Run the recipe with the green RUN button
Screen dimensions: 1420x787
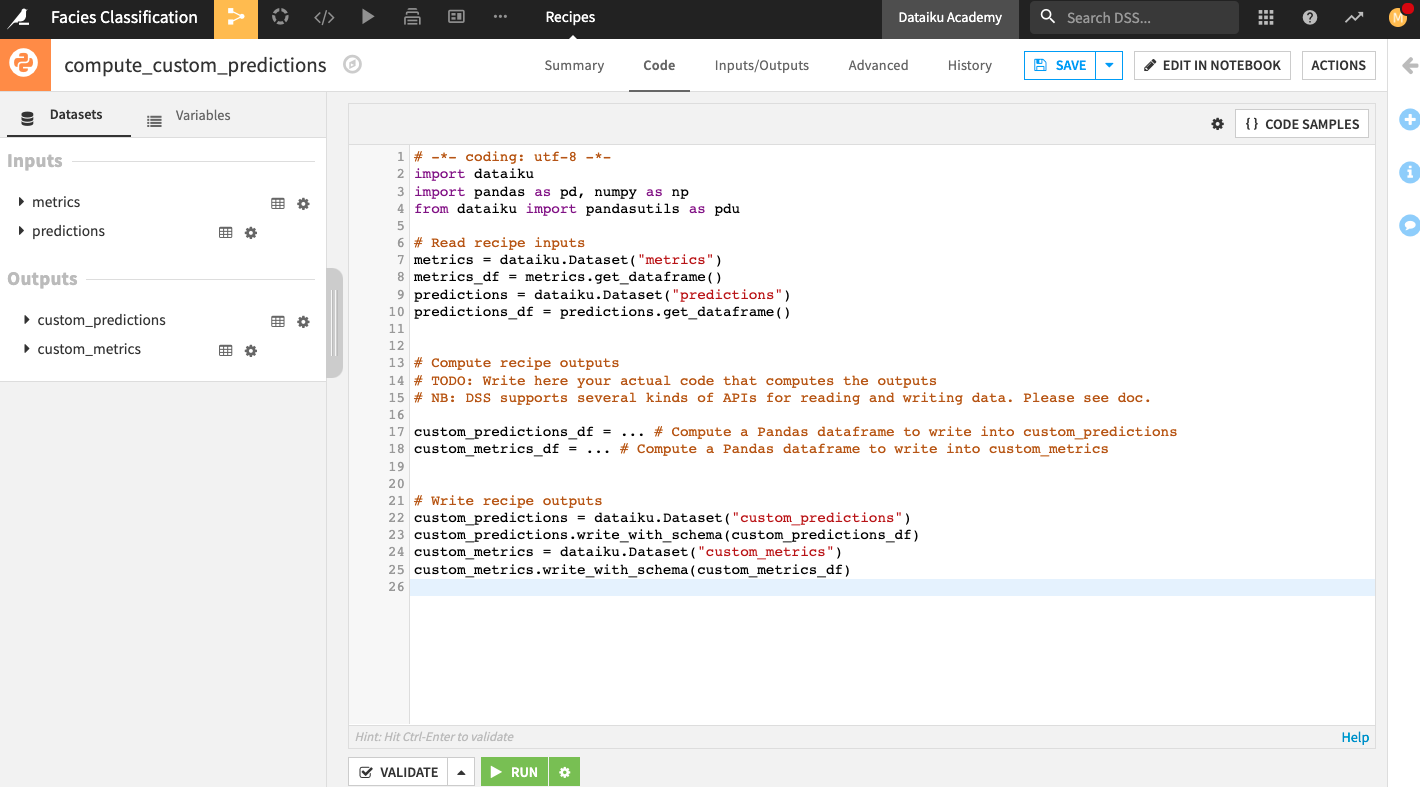514,771
